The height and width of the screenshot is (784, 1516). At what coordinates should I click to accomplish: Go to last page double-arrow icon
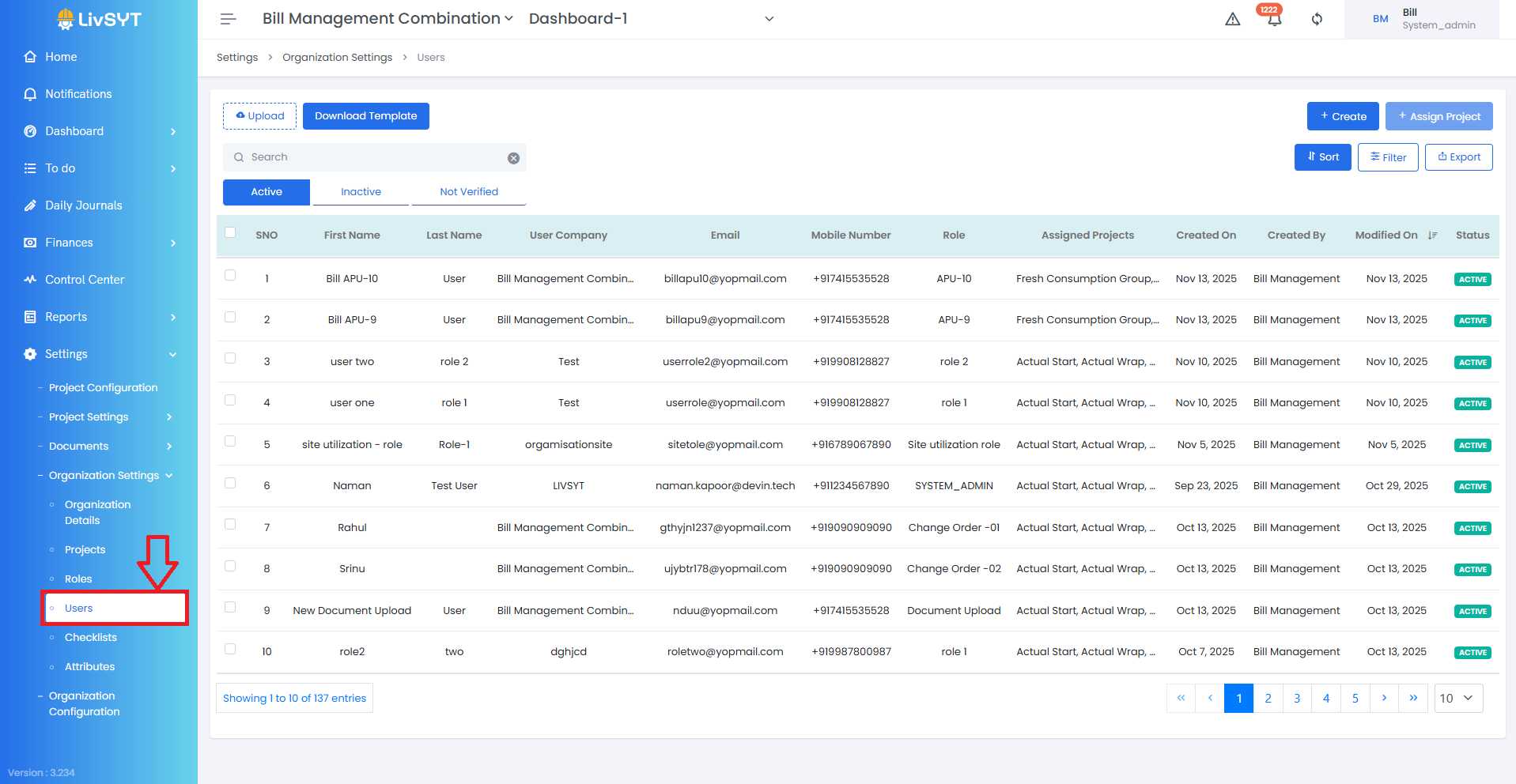[1413, 698]
